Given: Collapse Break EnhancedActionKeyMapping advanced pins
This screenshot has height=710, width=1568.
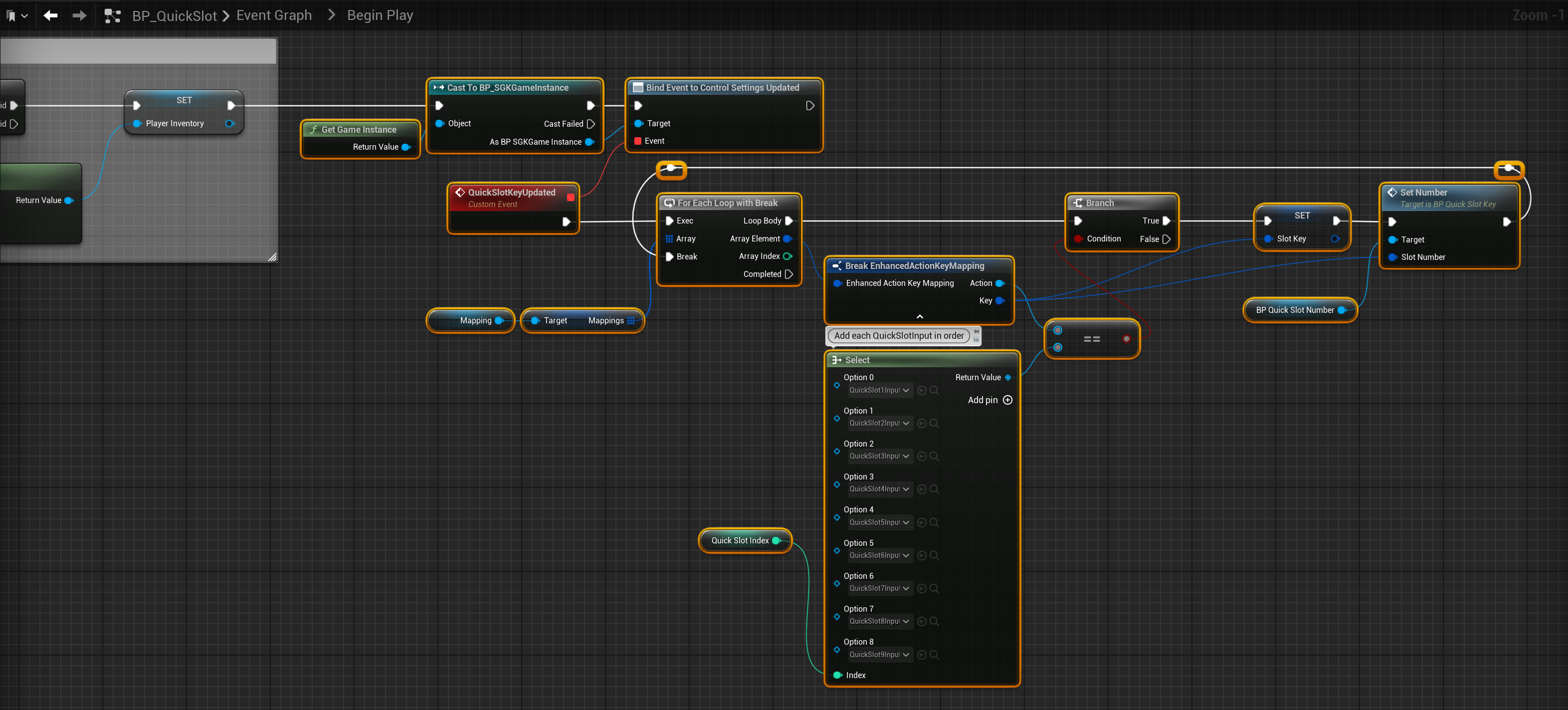Looking at the screenshot, I should click(919, 317).
